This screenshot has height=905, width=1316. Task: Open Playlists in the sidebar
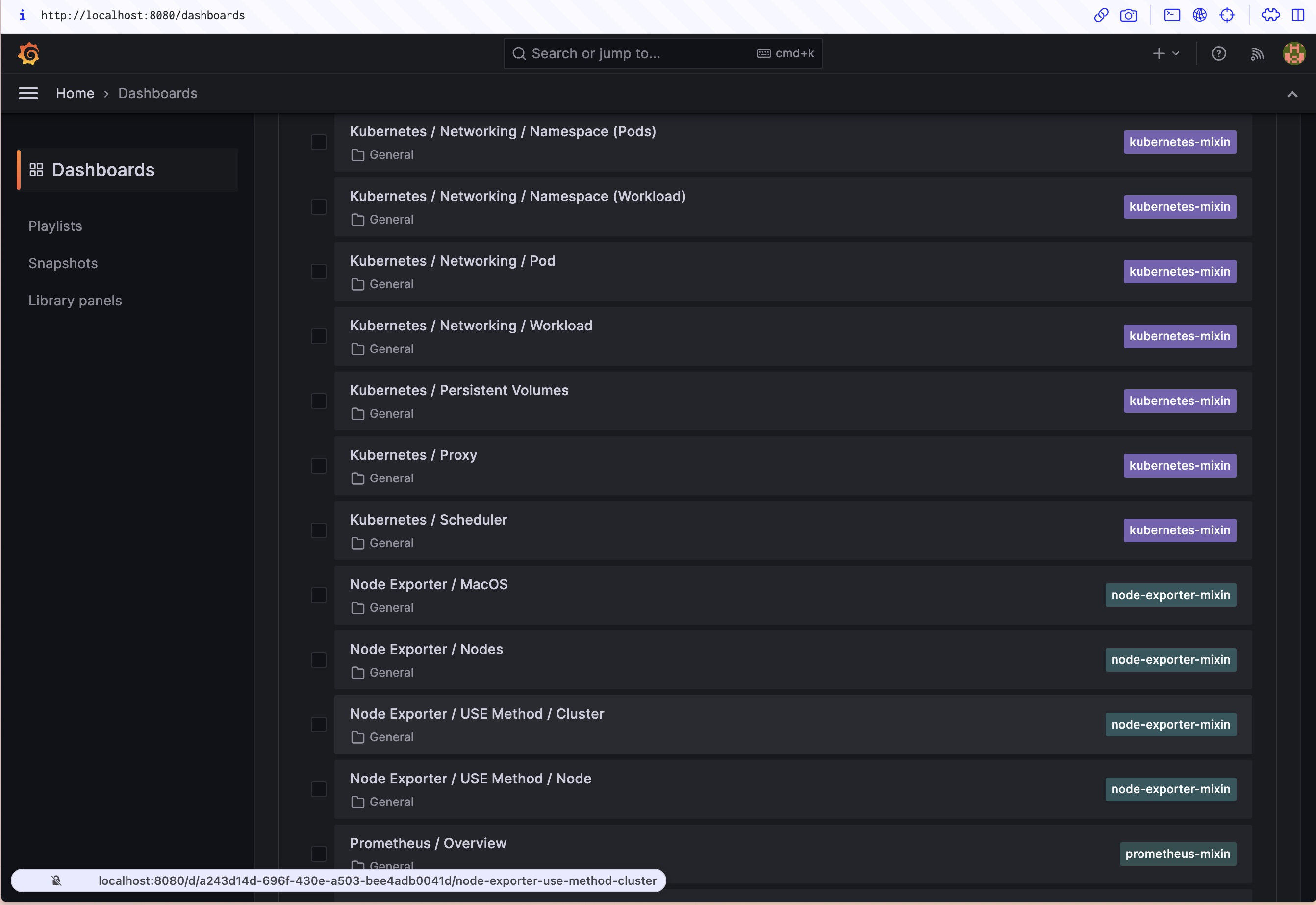click(55, 226)
